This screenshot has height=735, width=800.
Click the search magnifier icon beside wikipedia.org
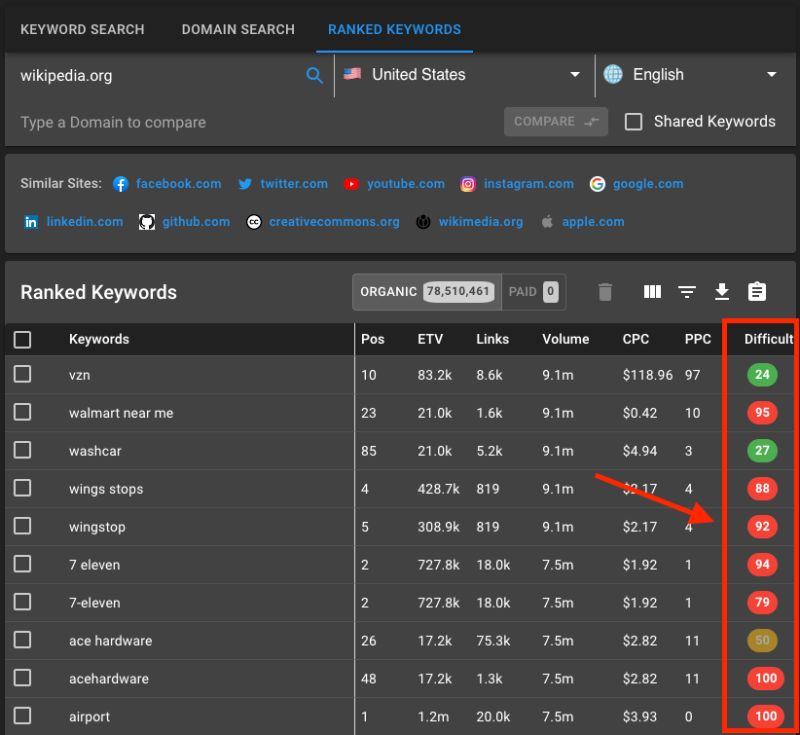[x=314, y=75]
